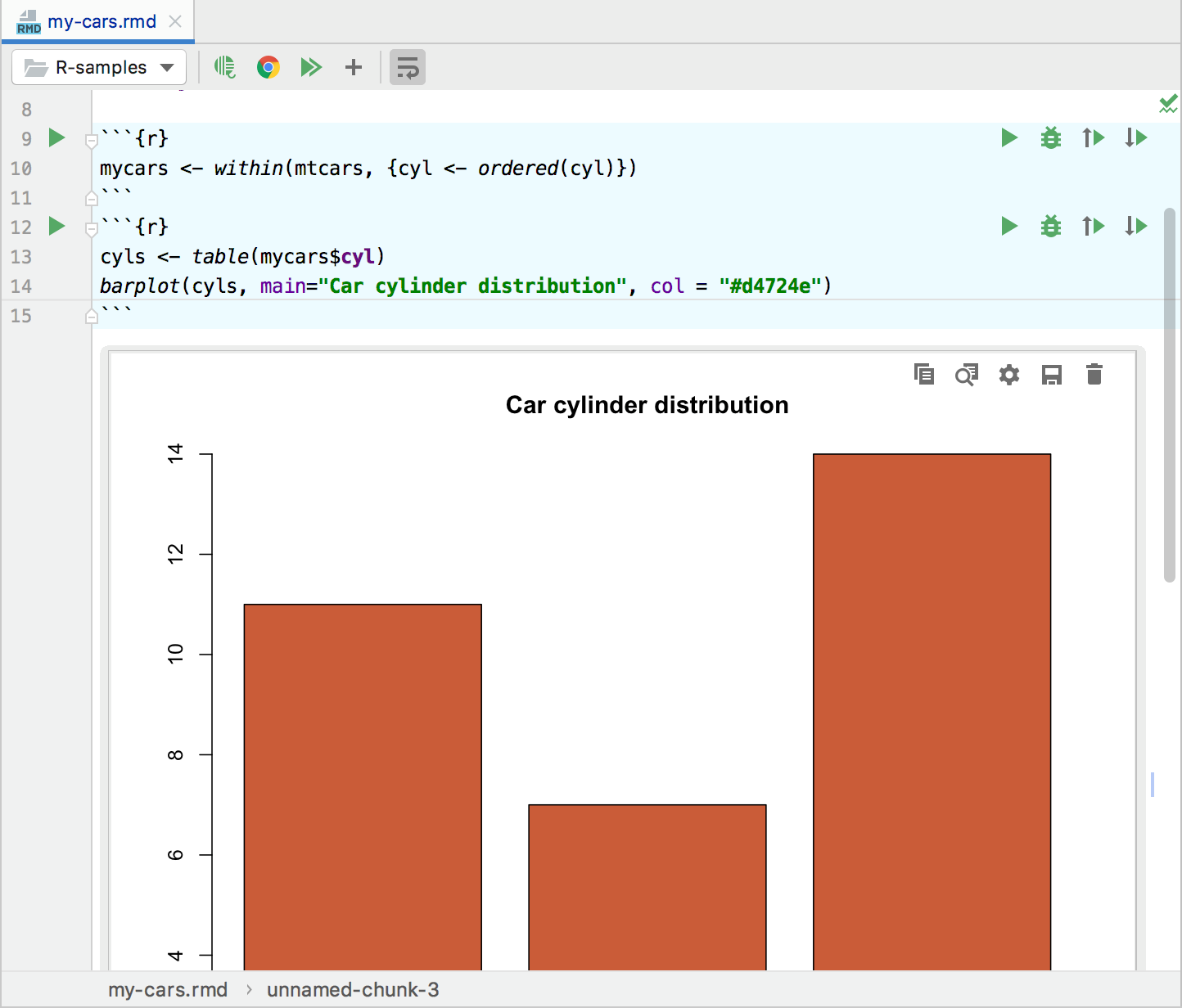
Task: Save the plot image with disk icon
Action: tap(1052, 375)
